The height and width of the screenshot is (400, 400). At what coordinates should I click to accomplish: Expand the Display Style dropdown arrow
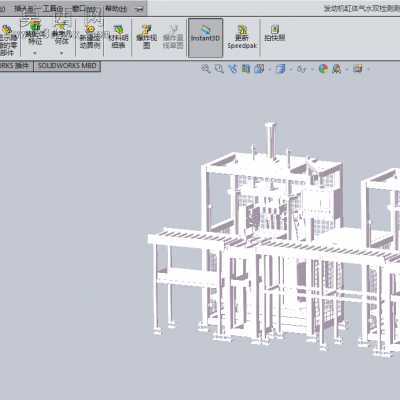[x=291, y=69]
